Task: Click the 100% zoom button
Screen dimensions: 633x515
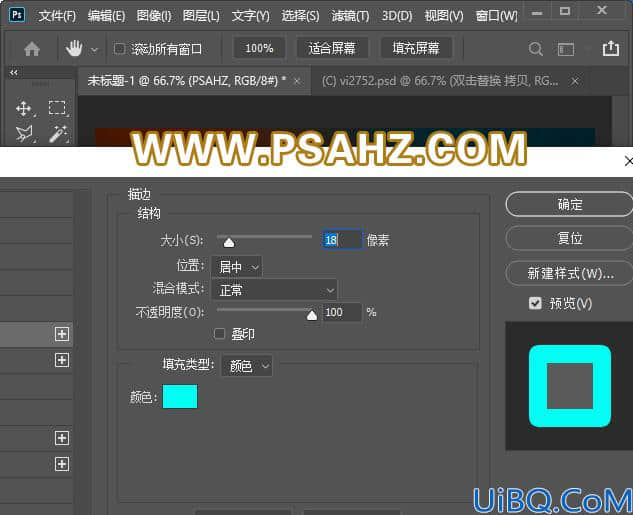Action: tap(259, 48)
